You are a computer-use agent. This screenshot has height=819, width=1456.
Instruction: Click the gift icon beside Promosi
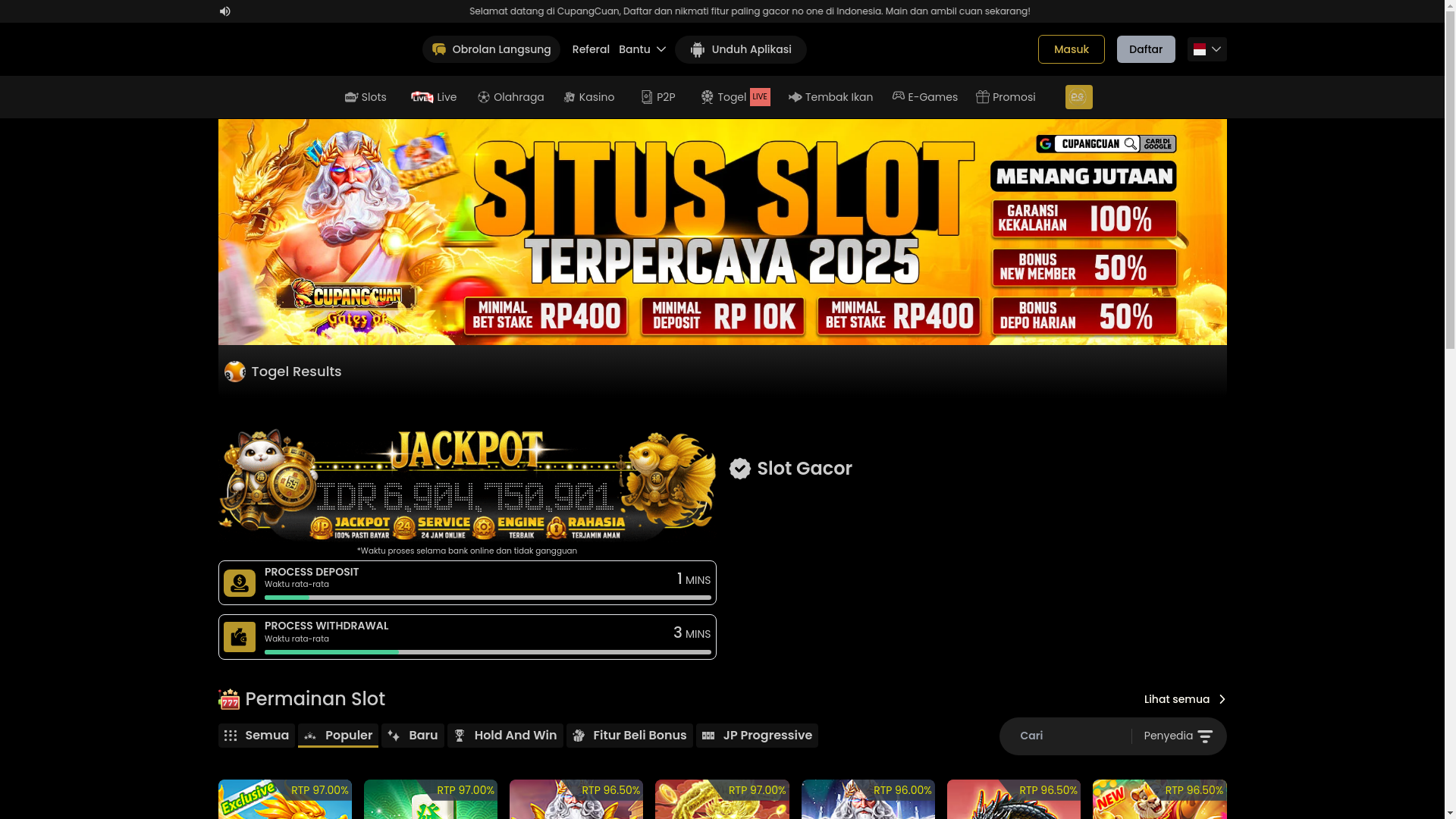click(x=983, y=97)
